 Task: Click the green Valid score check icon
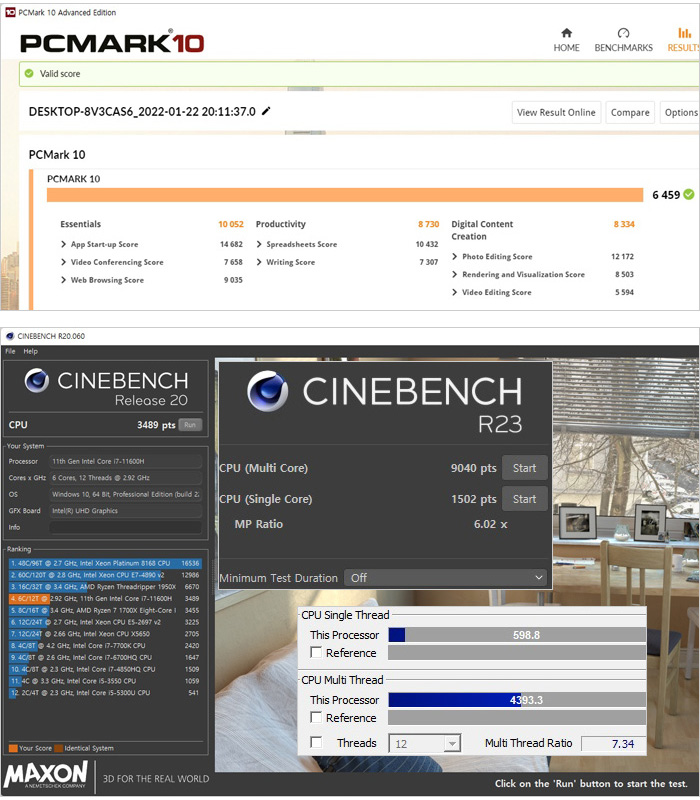(29, 73)
